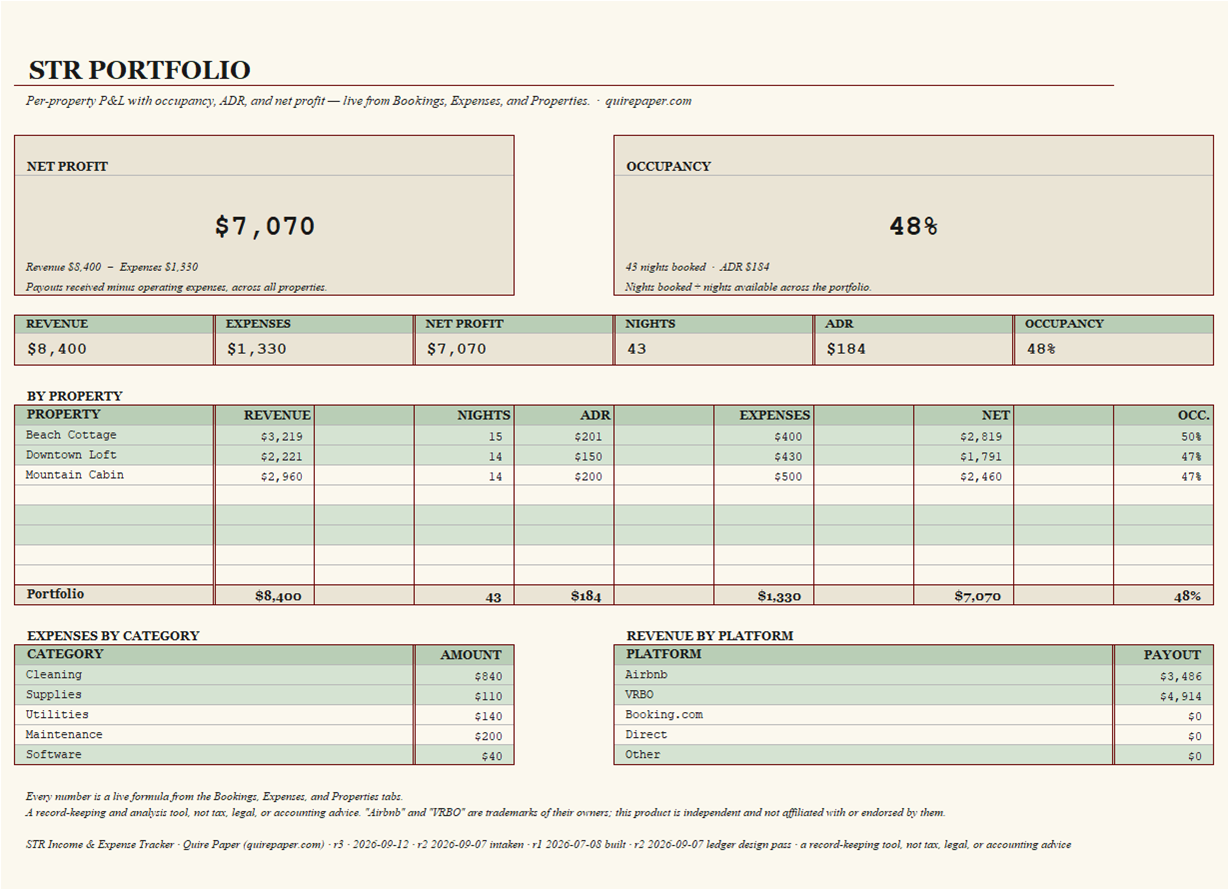Select the Other platform row label

[643, 755]
